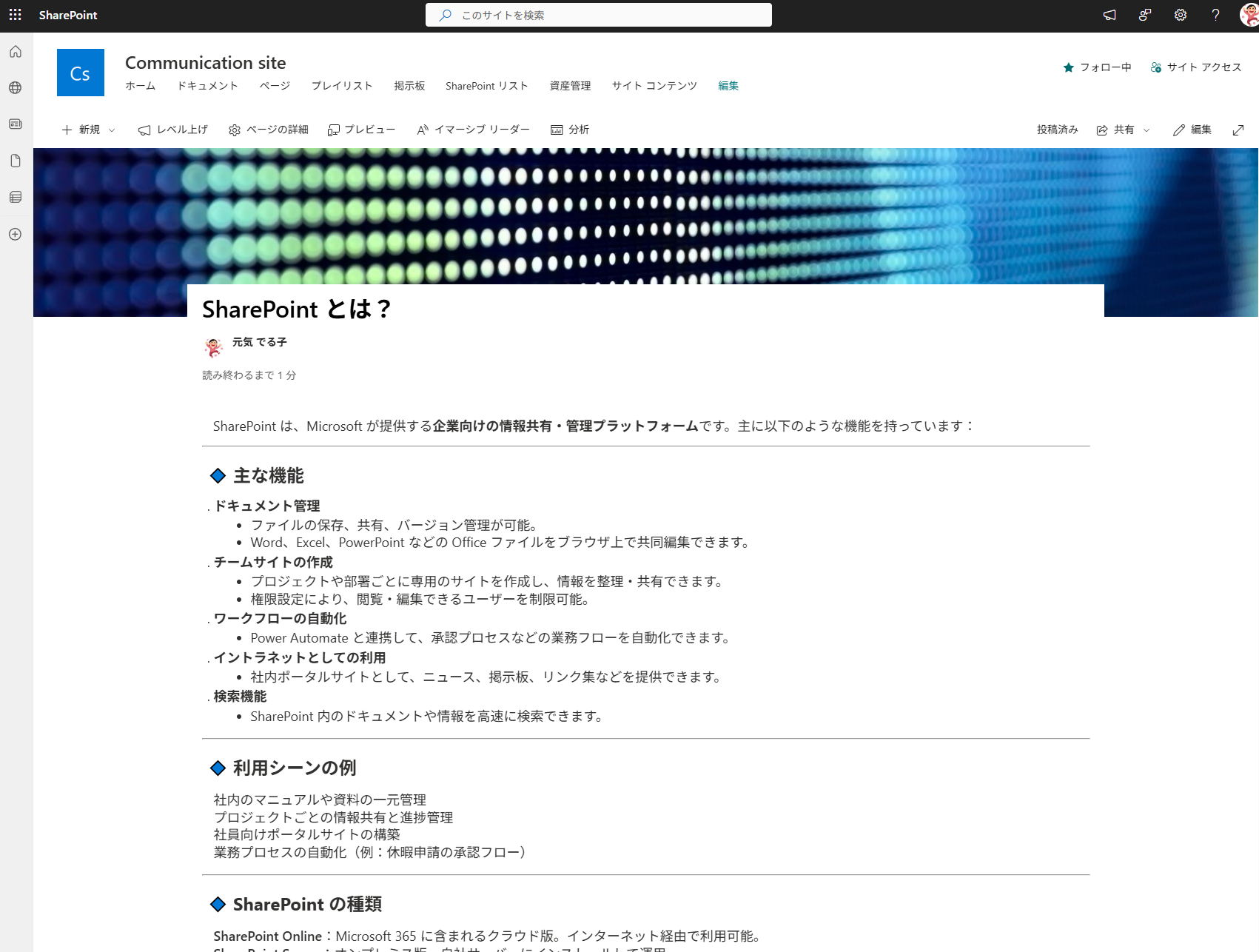The image size is (1259, 952).
Task: Launch イマーシブ リーダー
Action: (x=473, y=130)
